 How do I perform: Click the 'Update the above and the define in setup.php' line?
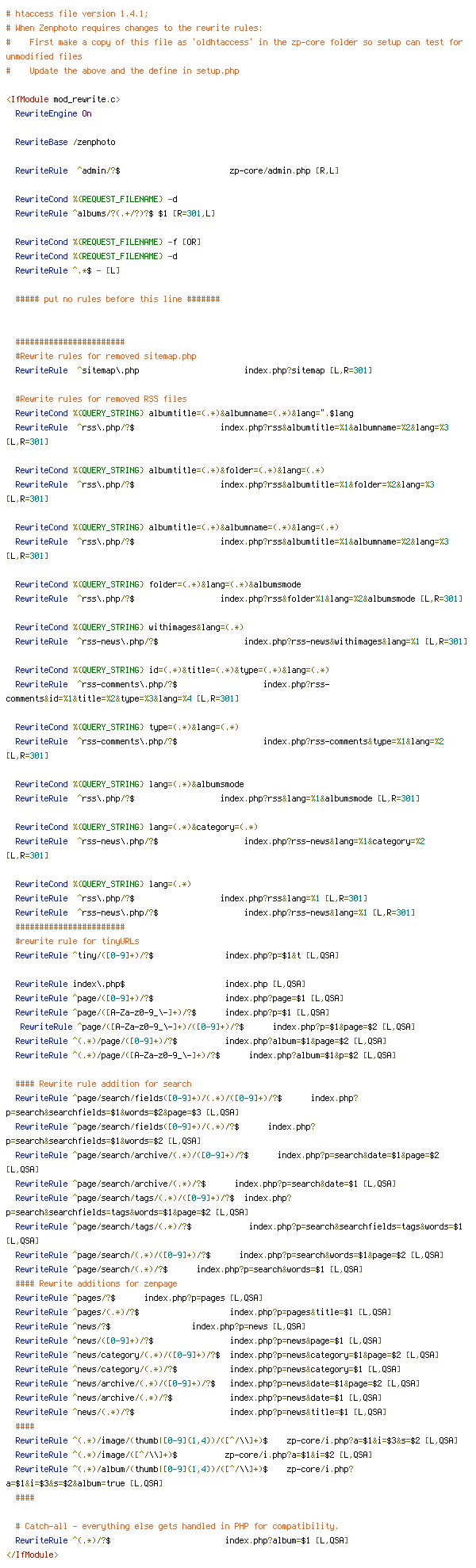coord(122,71)
